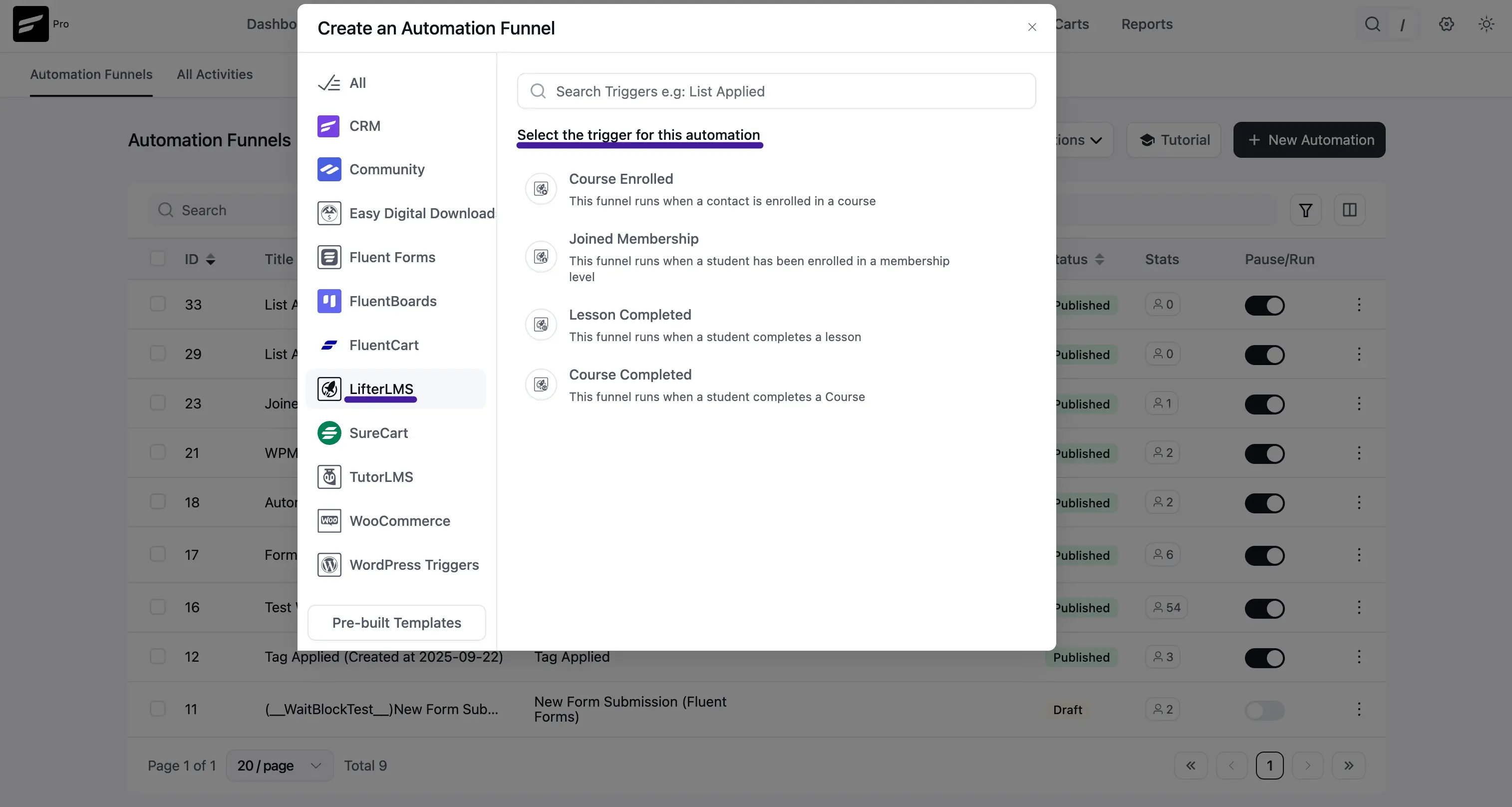This screenshot has height=807, width=1512.
Task: Toggle Pause/Run switch for funnel 29
Action: click(1264, 355)
